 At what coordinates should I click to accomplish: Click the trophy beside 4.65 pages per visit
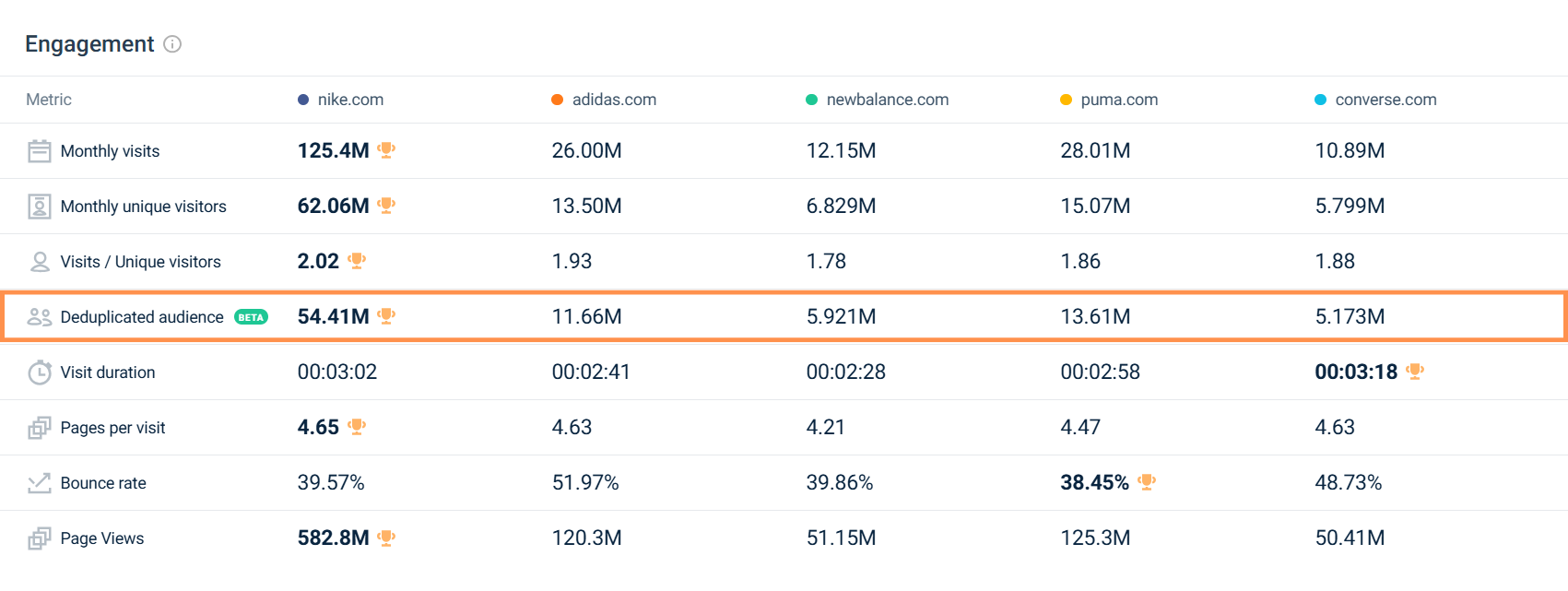357,427
